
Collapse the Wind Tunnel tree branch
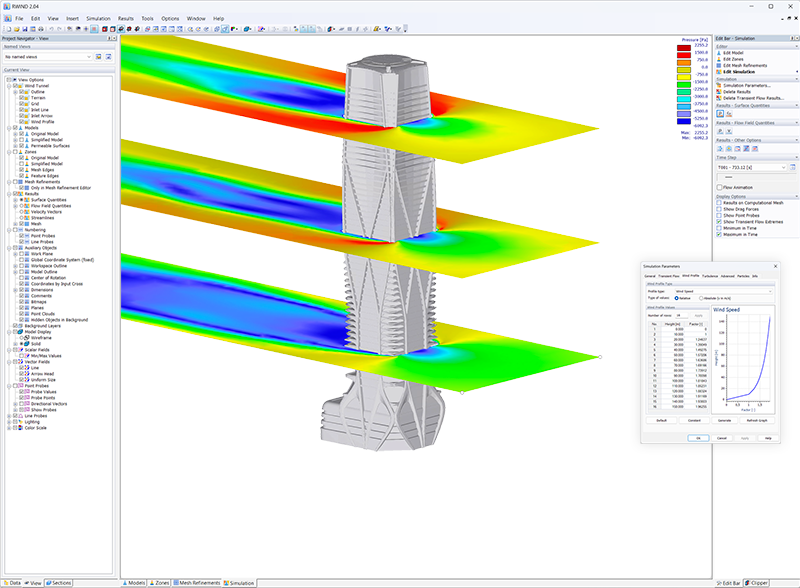[x=10, y=84]
